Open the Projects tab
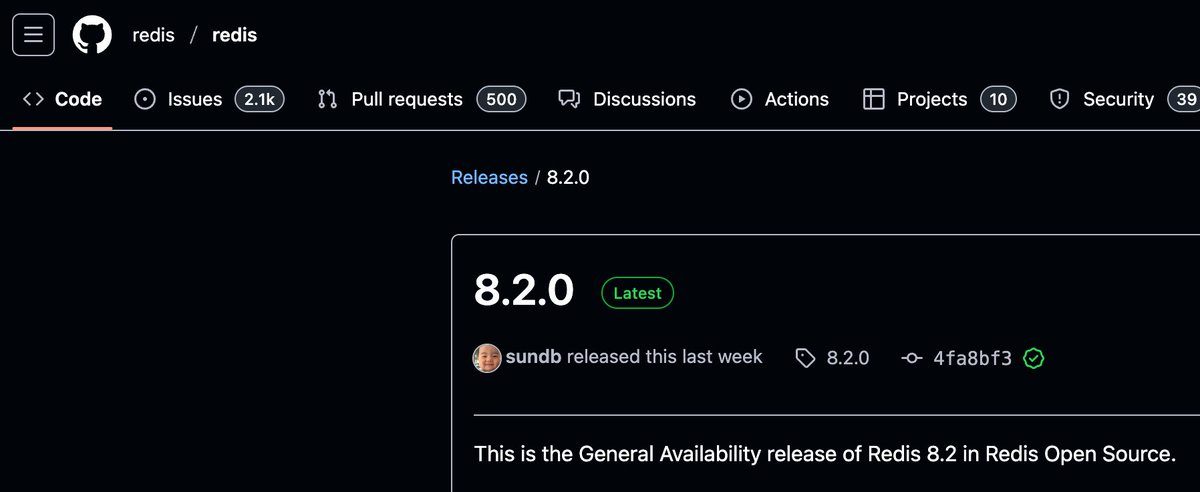Viewport: 1200px width, 492px height. (x=939, y=99)
